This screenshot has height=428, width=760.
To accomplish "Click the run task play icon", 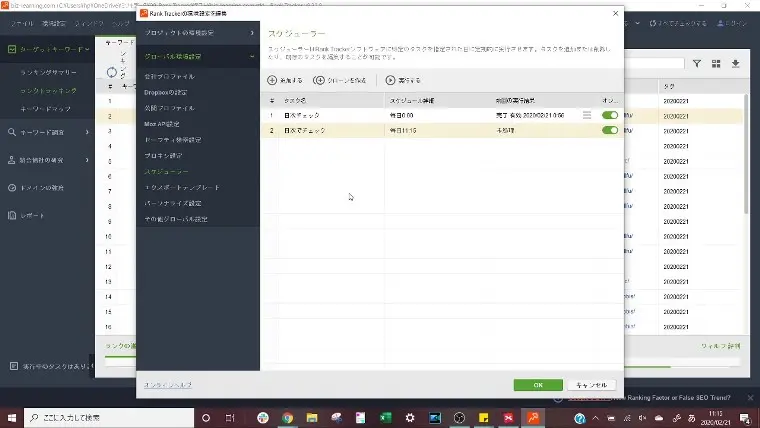I will coord(391,80).
